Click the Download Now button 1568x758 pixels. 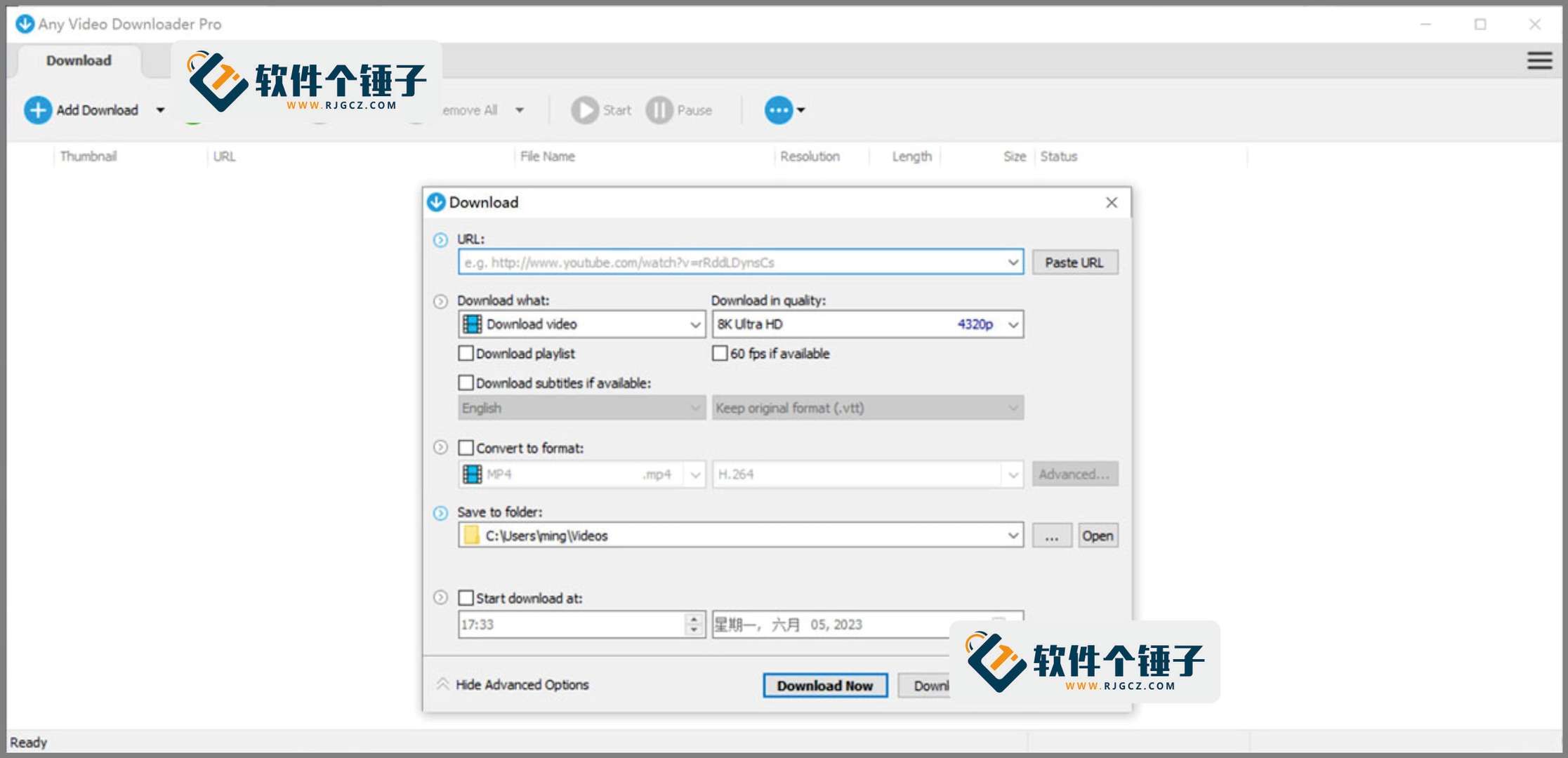coord(825,685)
